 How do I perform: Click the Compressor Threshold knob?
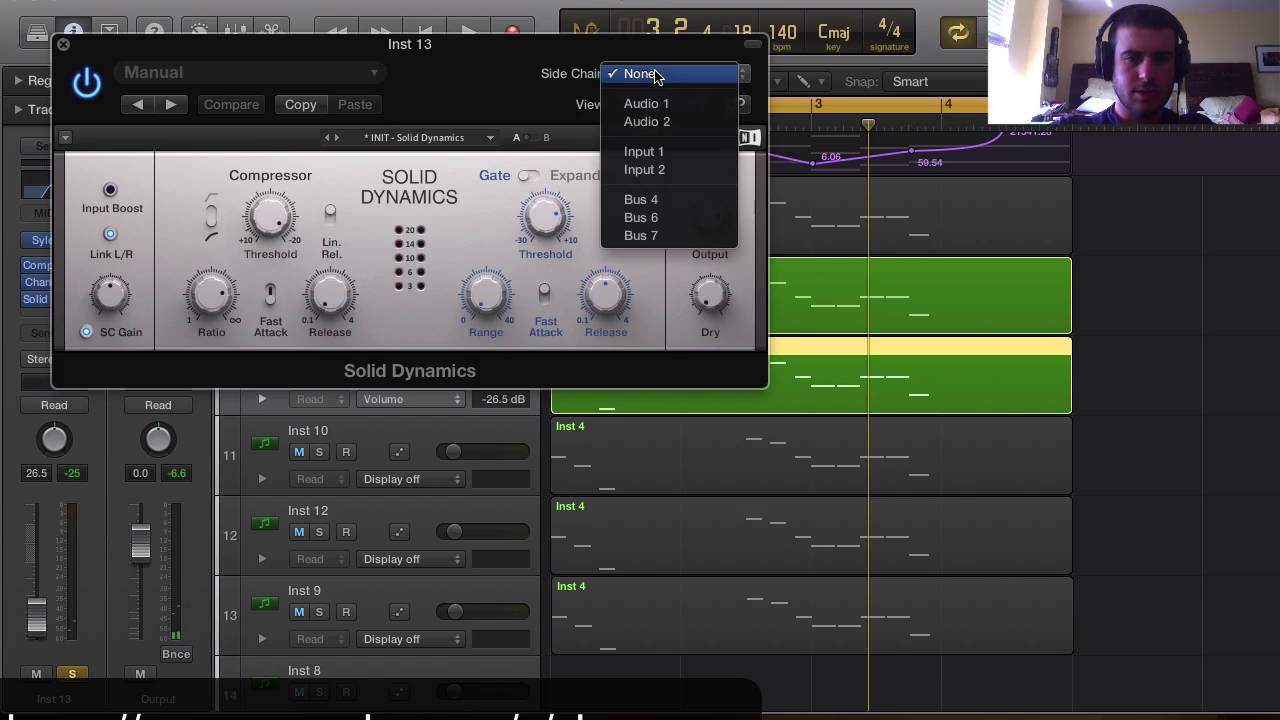pyautogui.click(x=269, y=217)
